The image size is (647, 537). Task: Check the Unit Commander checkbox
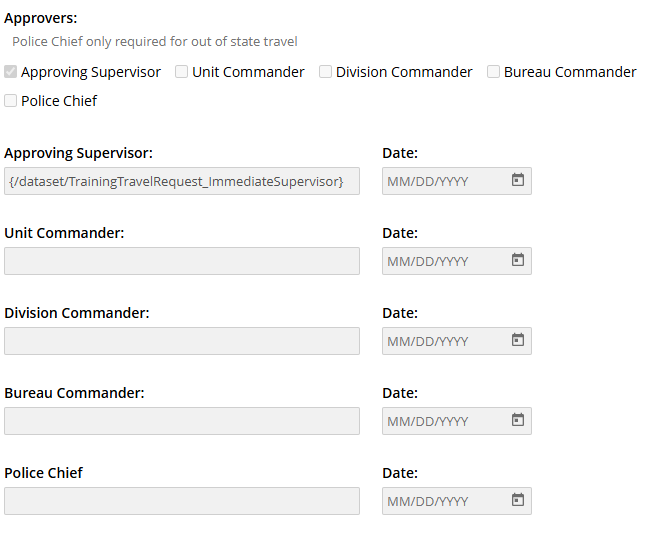(x=182, y=72)
